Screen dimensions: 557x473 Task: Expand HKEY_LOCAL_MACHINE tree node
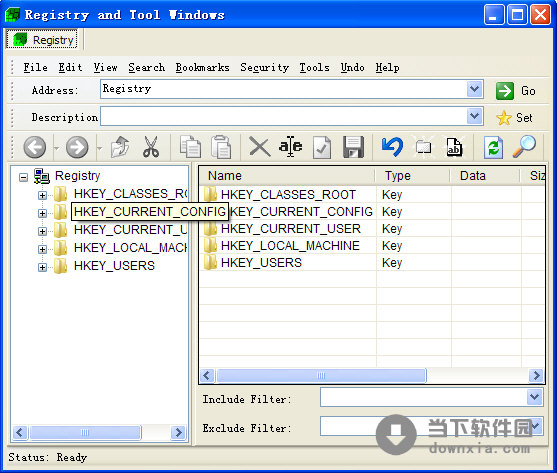click(42, 249)
